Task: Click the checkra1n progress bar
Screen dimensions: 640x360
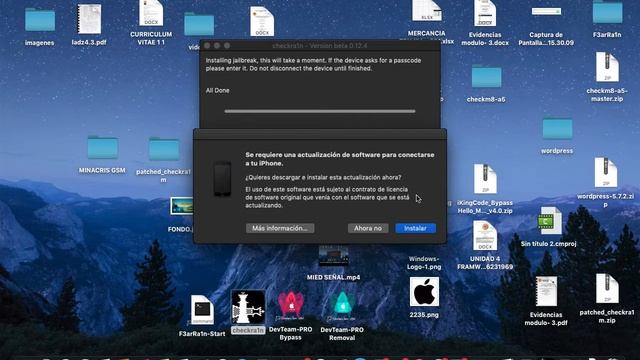Action: pos(320,111)
